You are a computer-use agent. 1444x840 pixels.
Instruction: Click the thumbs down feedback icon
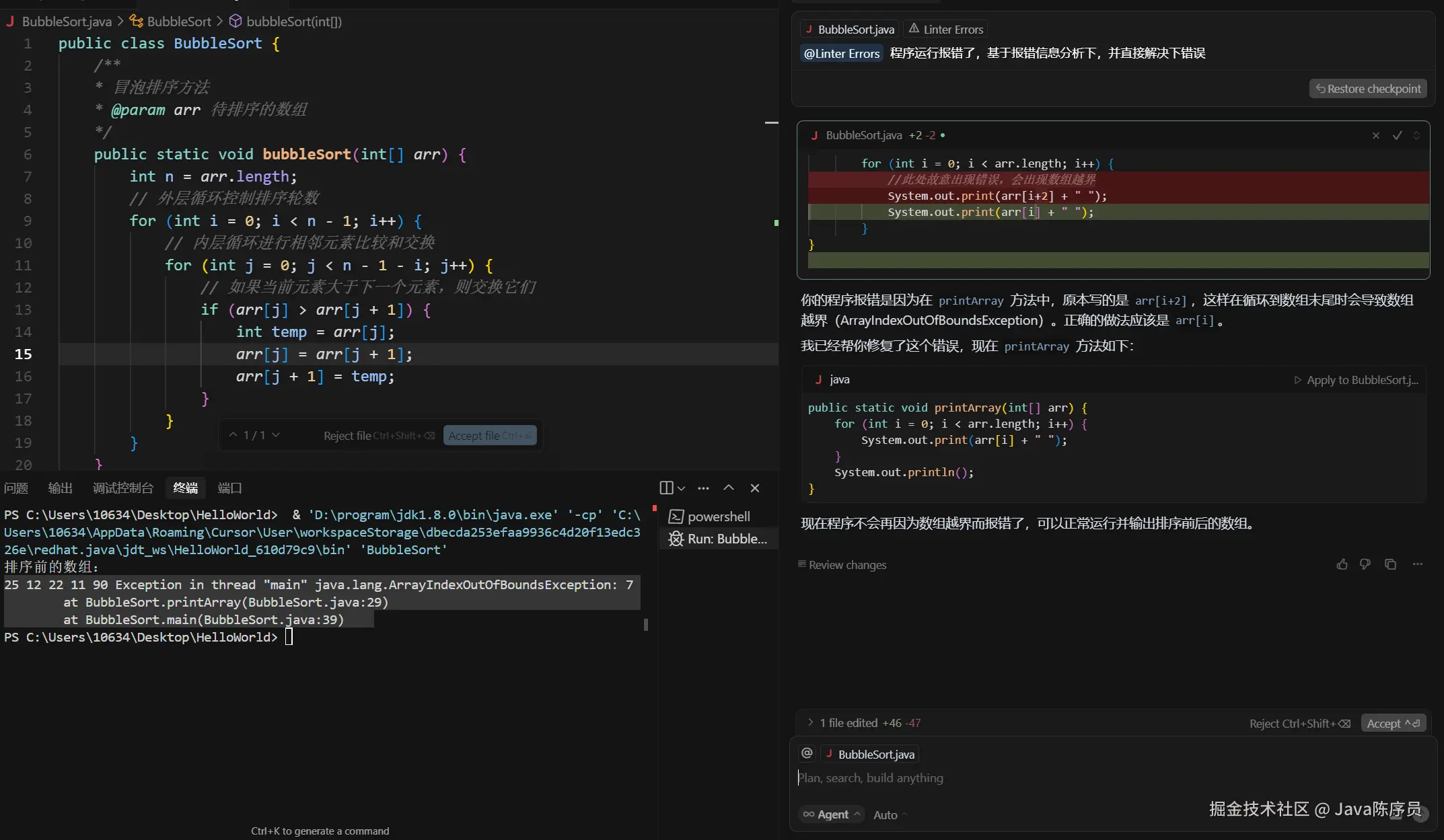point(1365,564)
